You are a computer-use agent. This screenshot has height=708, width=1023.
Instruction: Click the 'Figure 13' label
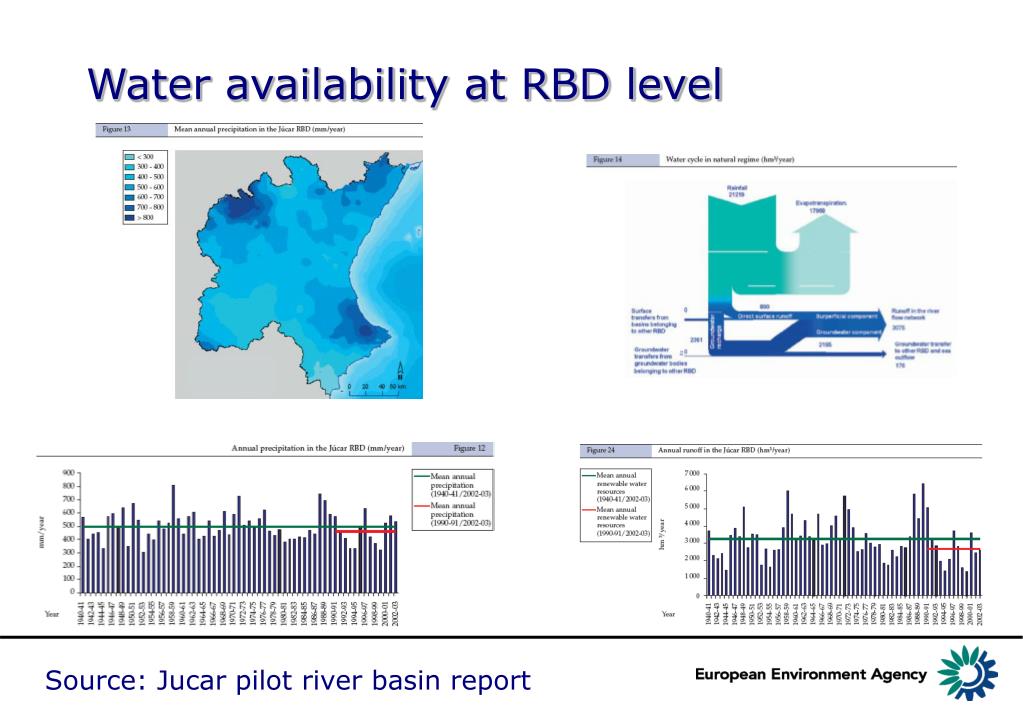pyautogui.click(x=116, y=129)
